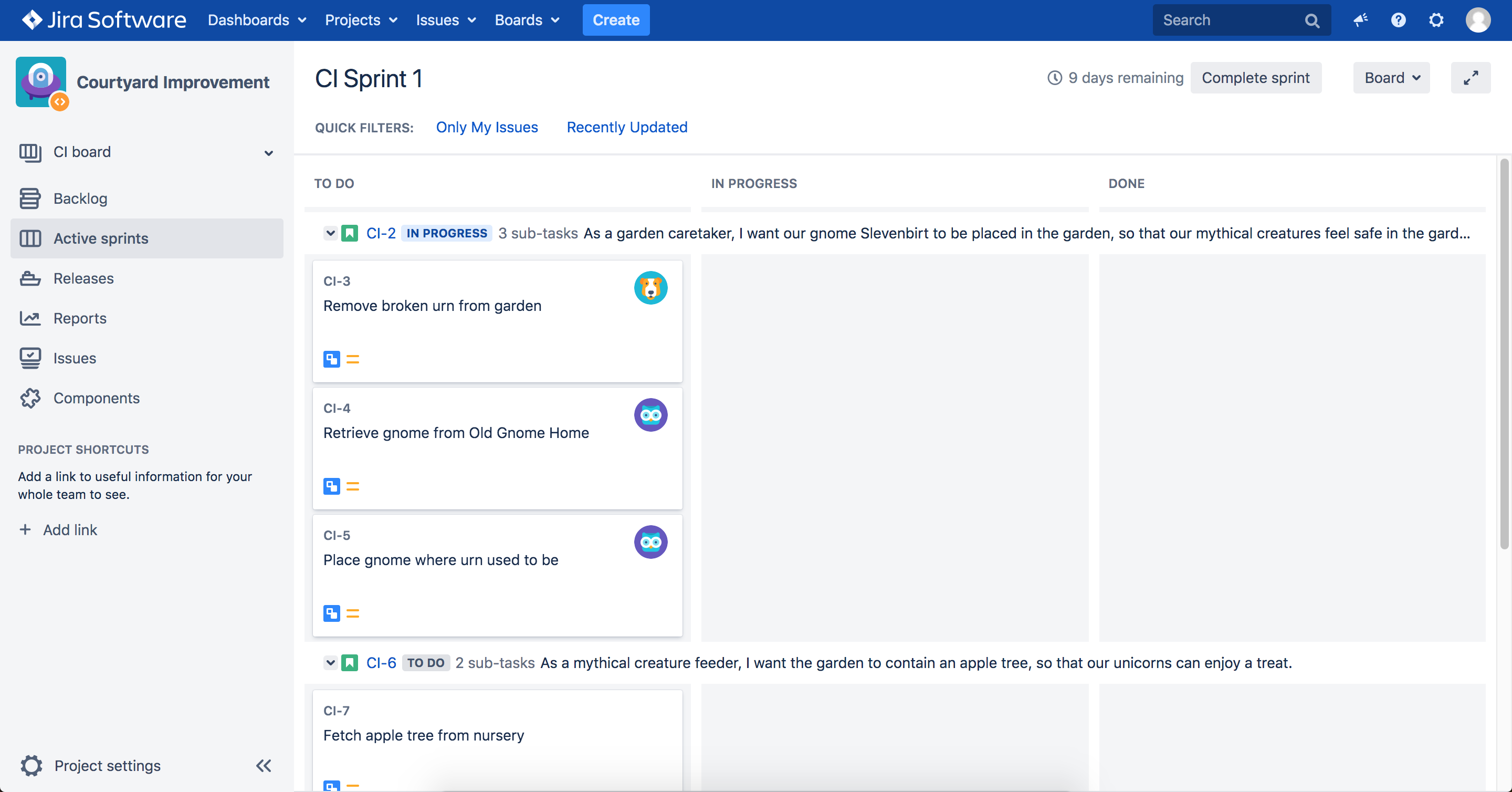Open the feedback megaphone icon
1512x792 pixels.
[1361, 20]
